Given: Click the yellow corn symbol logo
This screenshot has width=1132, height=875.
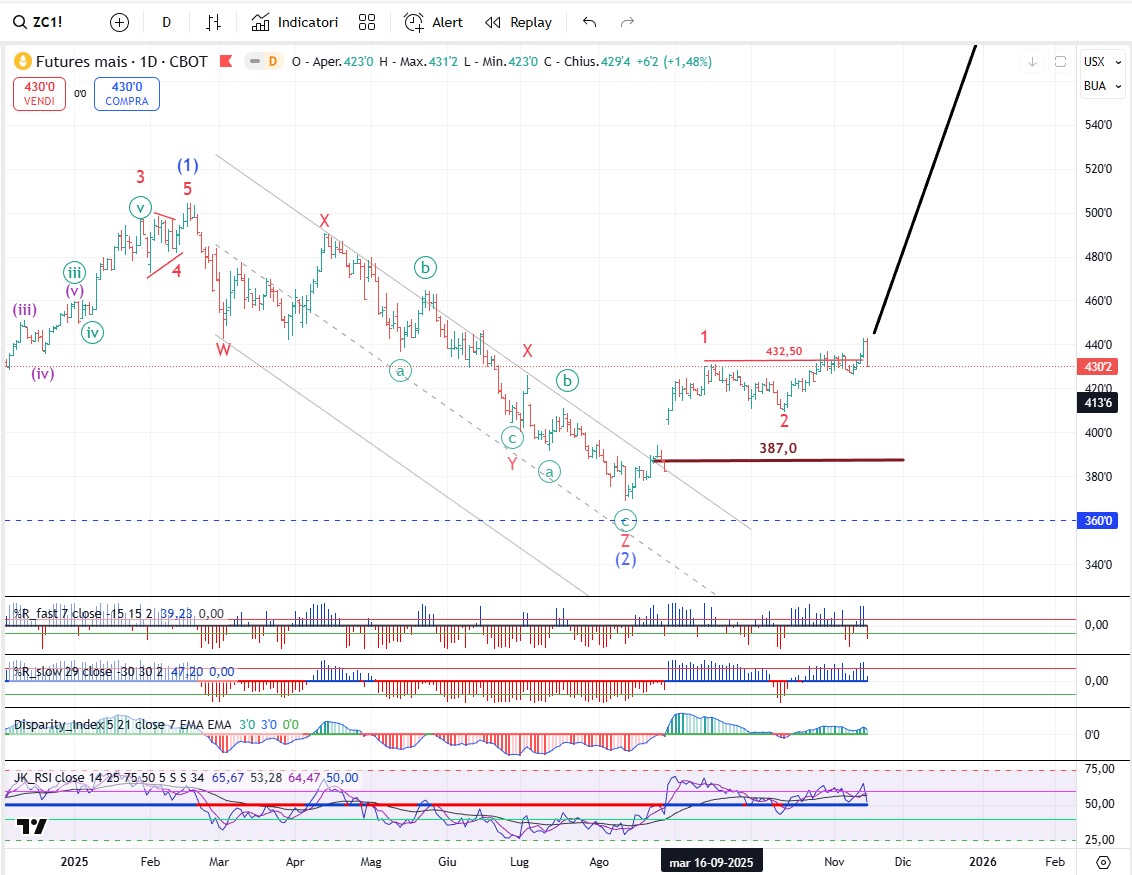Looking at the screenshot, I should pyautogui.click(x=22, y=61).
